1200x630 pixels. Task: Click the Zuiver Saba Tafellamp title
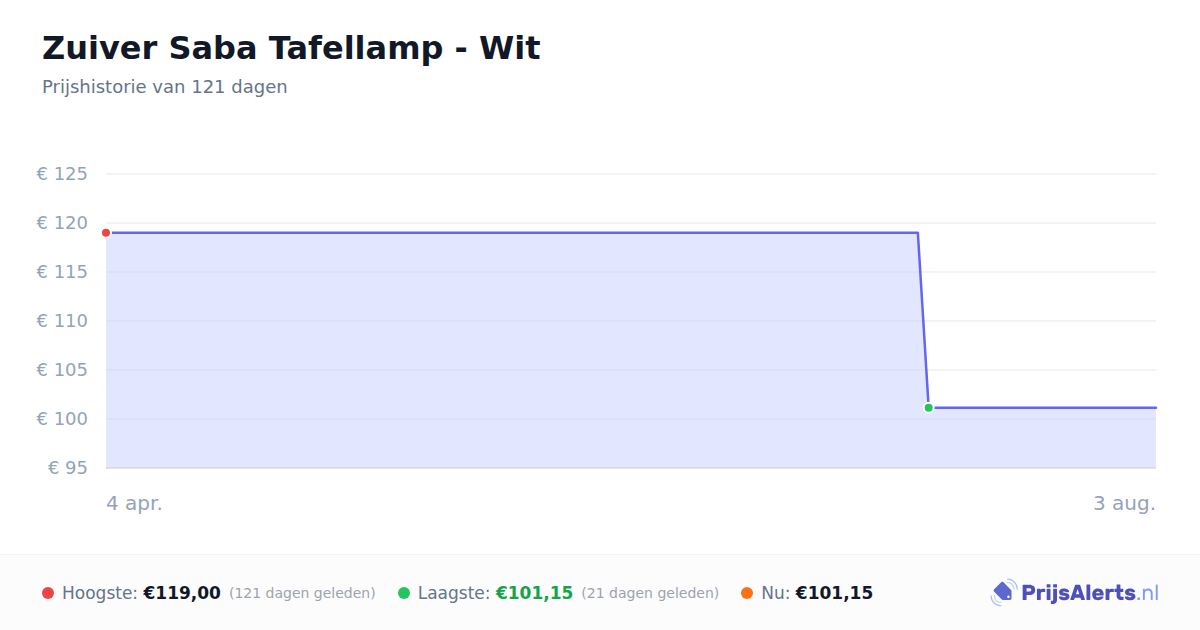pos(291,48)
